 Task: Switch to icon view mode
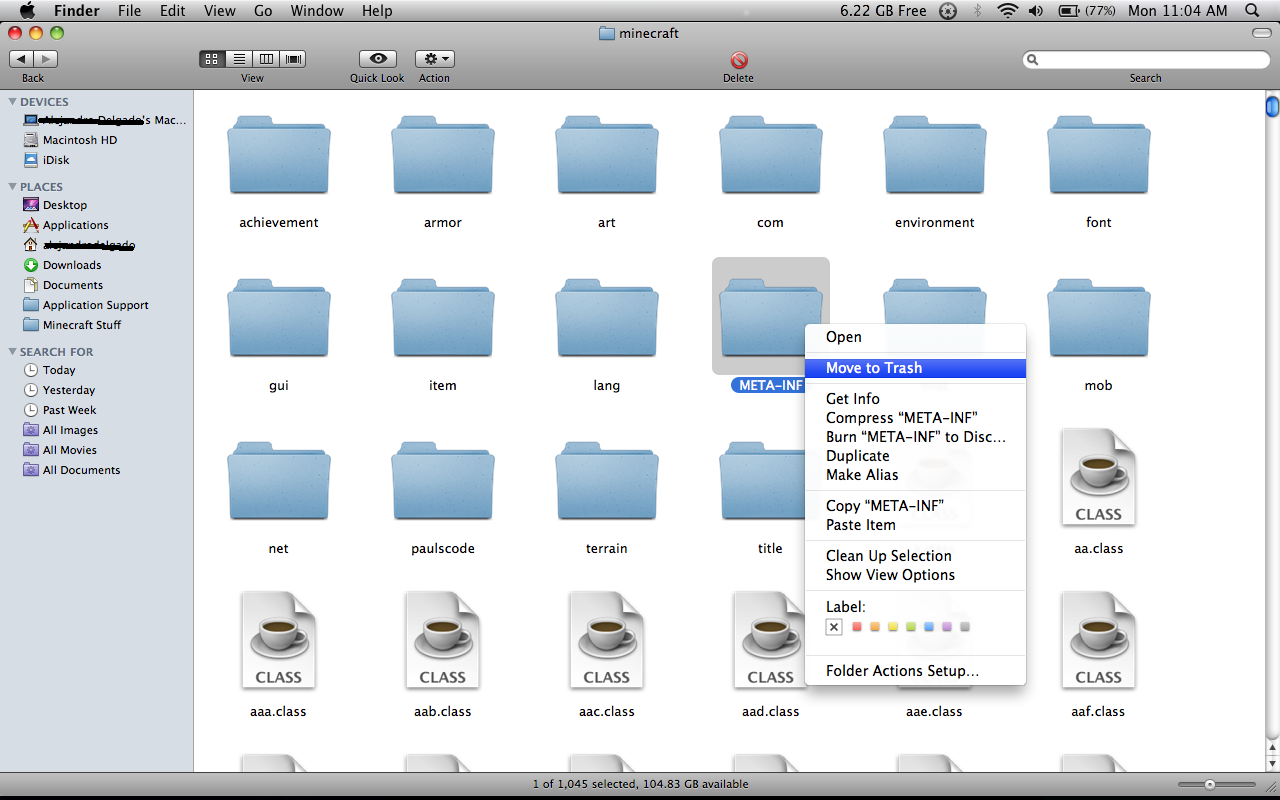coord(212,59)
